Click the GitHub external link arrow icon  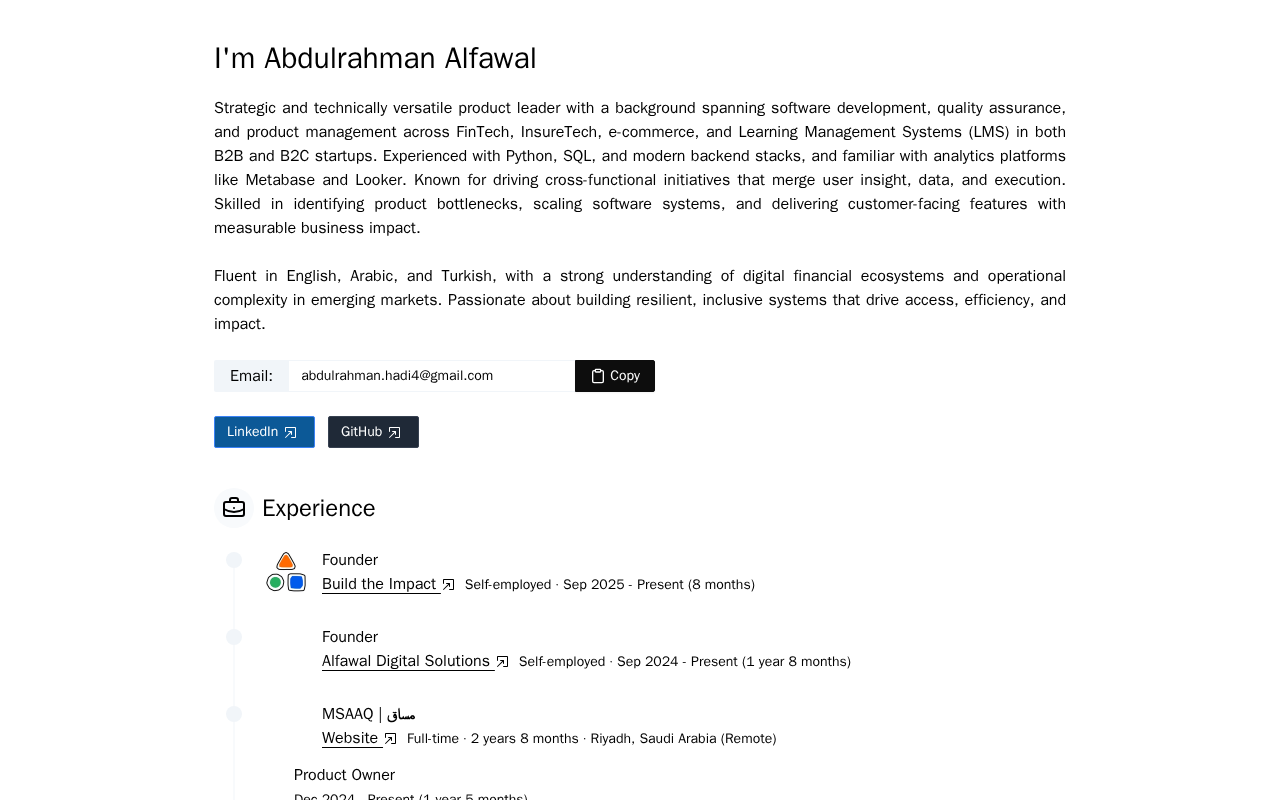tap(395, 432)
